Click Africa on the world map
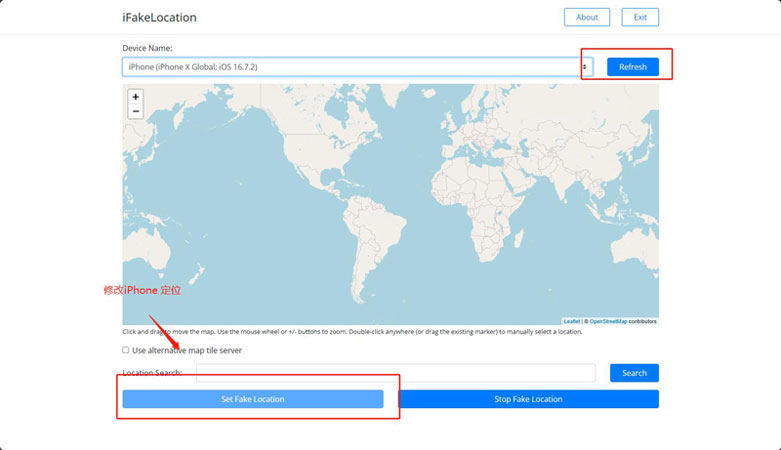The height and width of the screenshot is (450, 781). 485,225
